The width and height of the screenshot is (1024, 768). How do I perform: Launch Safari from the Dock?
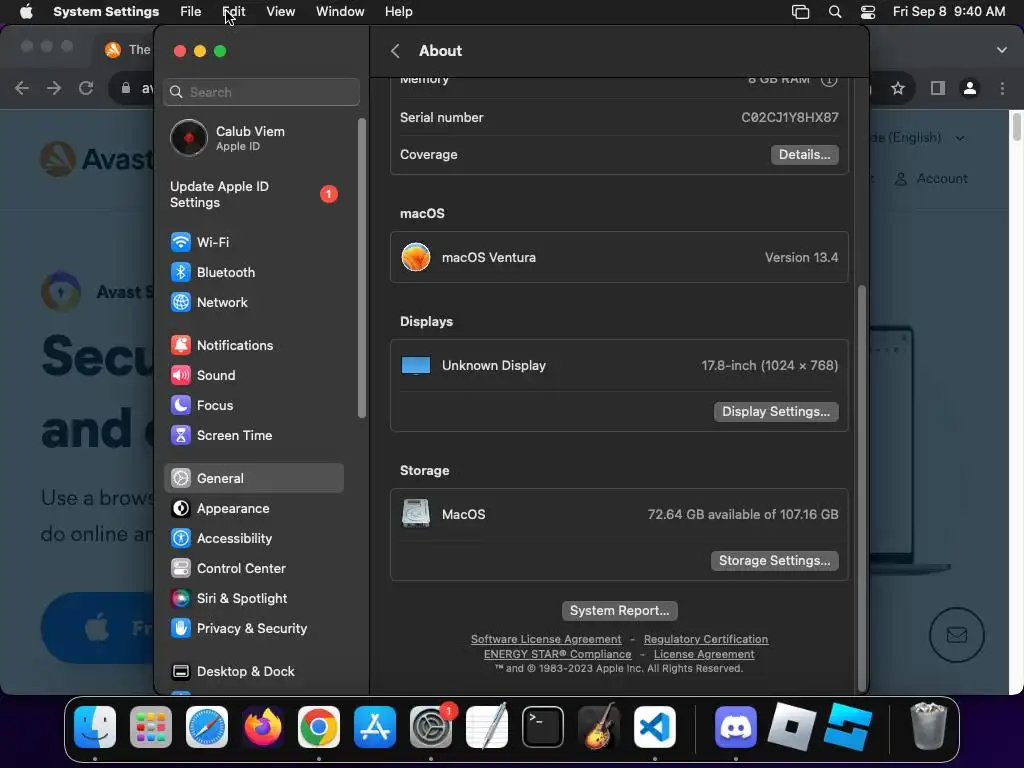[x=207, y=727]
